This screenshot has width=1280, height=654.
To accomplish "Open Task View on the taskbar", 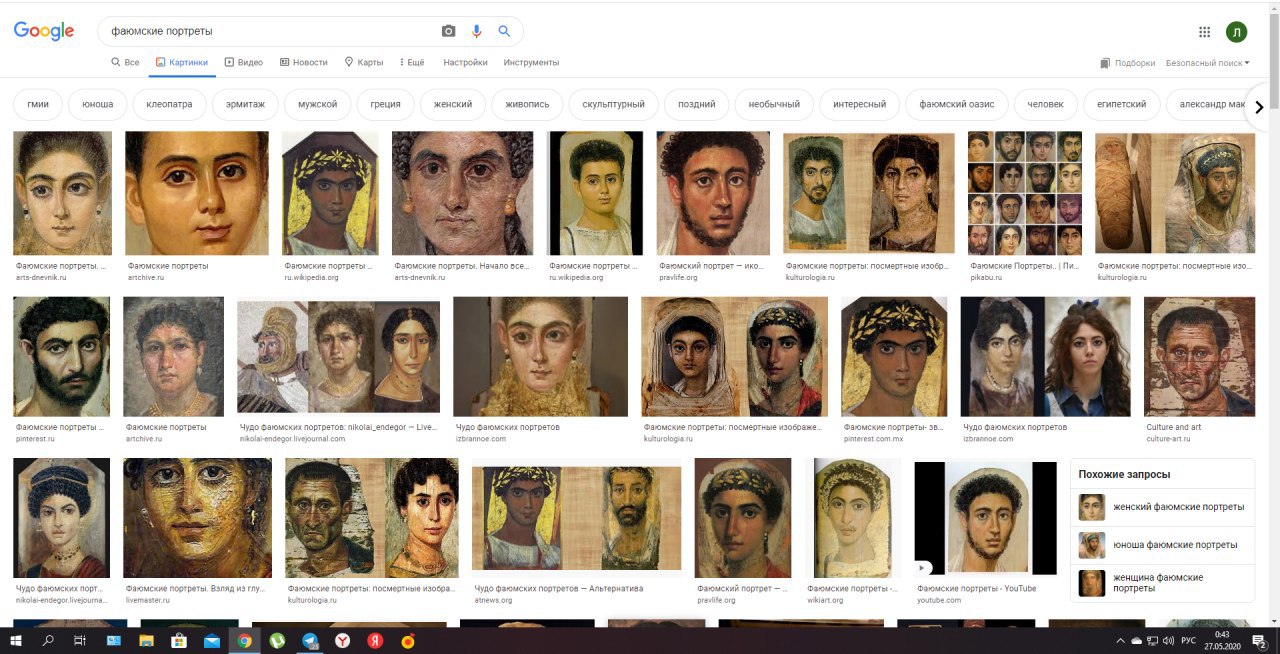I will pos(81,641).
